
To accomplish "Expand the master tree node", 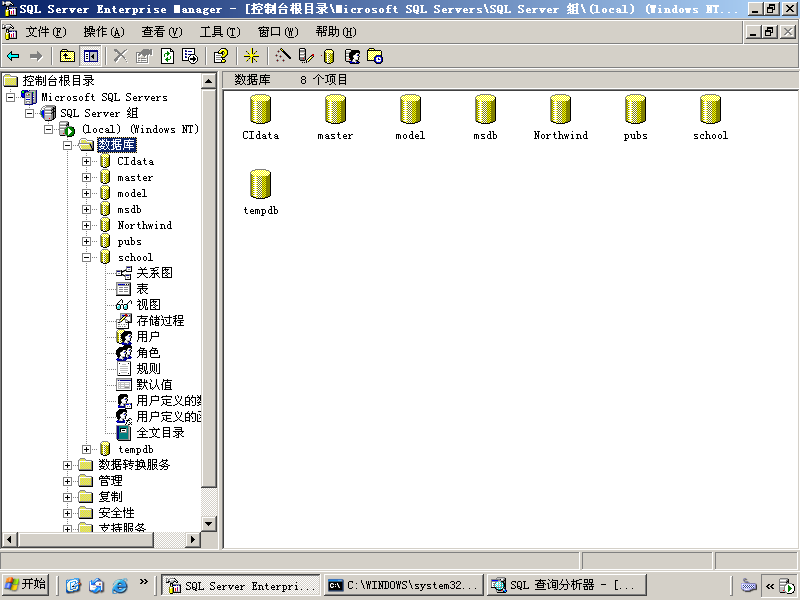I will [x=86, y=178].
